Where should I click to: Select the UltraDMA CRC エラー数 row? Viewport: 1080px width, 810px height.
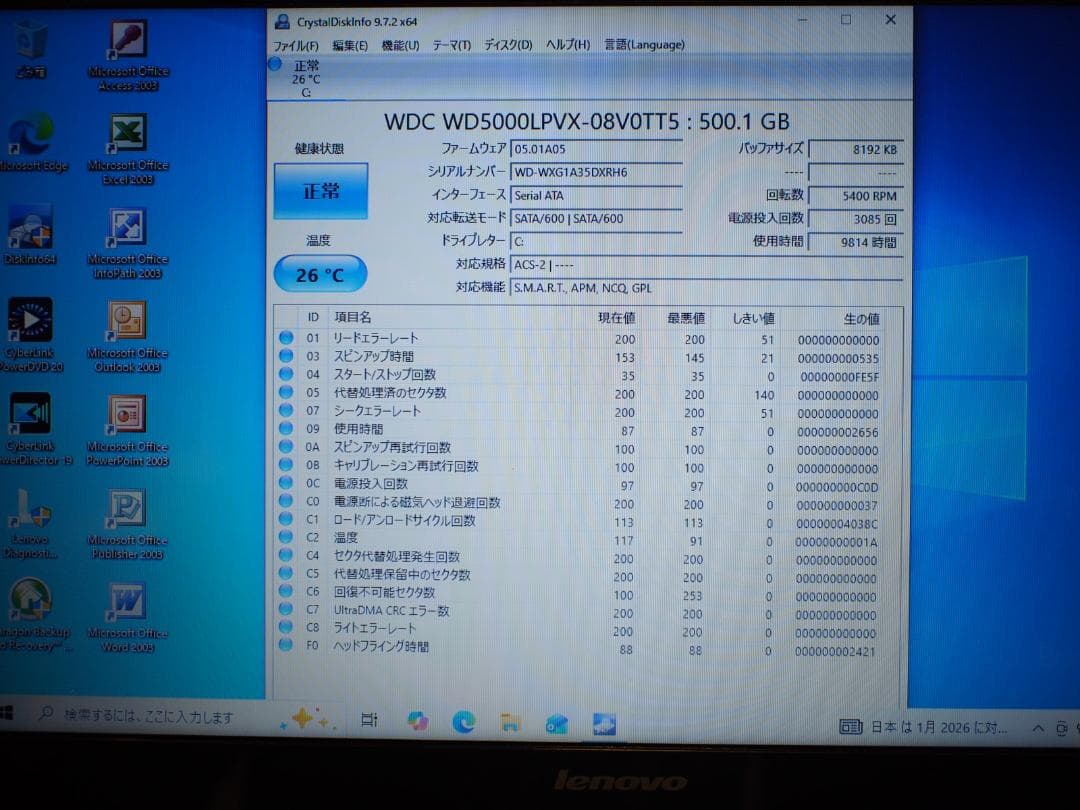tap(587, 611)
